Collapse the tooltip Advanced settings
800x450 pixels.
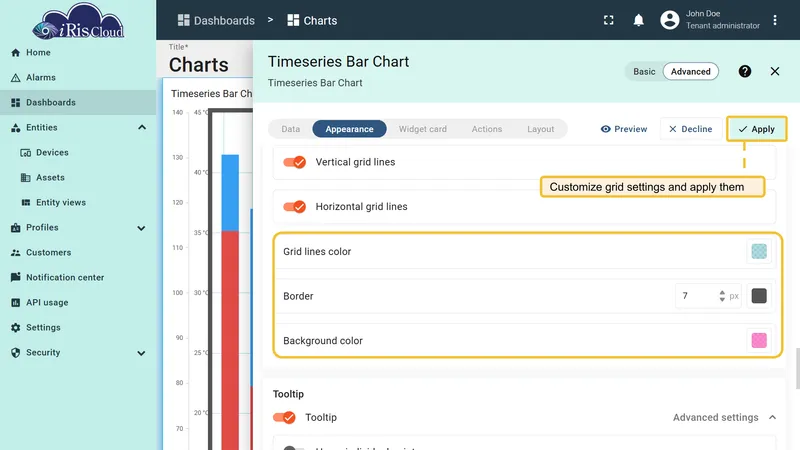[772, 417]
